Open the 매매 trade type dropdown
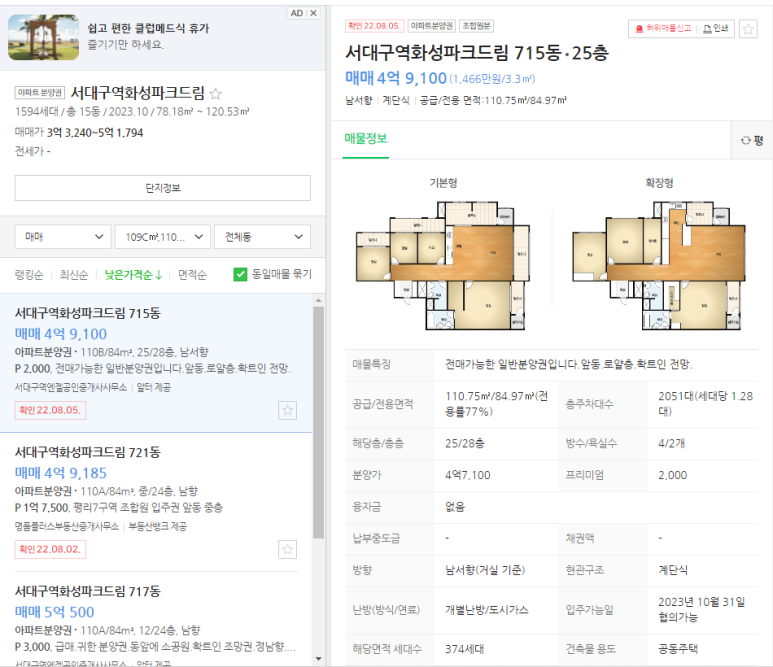This screenshot has height=667, width=773. (x=63, y=237)
